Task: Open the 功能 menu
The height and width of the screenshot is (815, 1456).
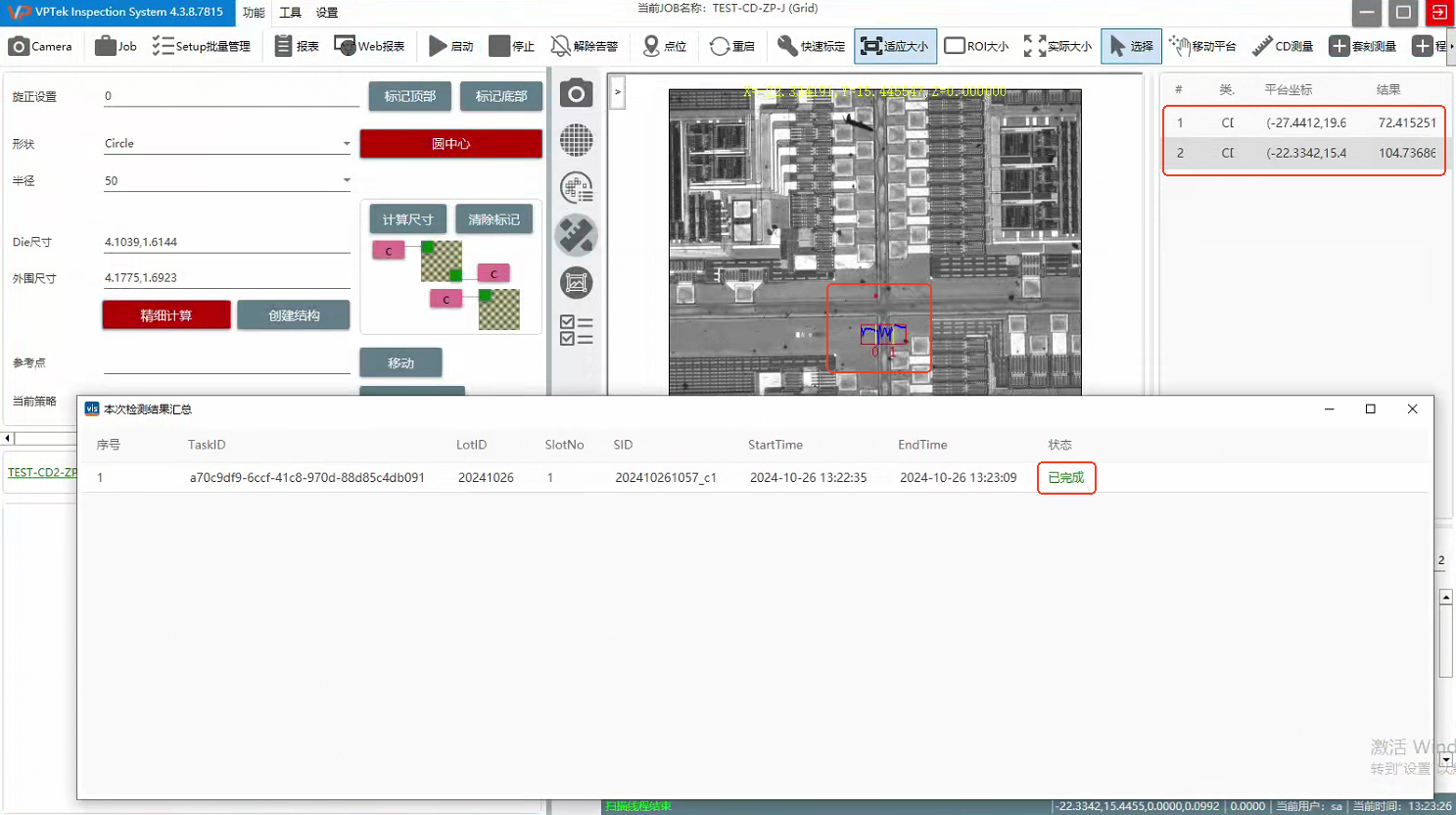Action: (x=254, y=13)
